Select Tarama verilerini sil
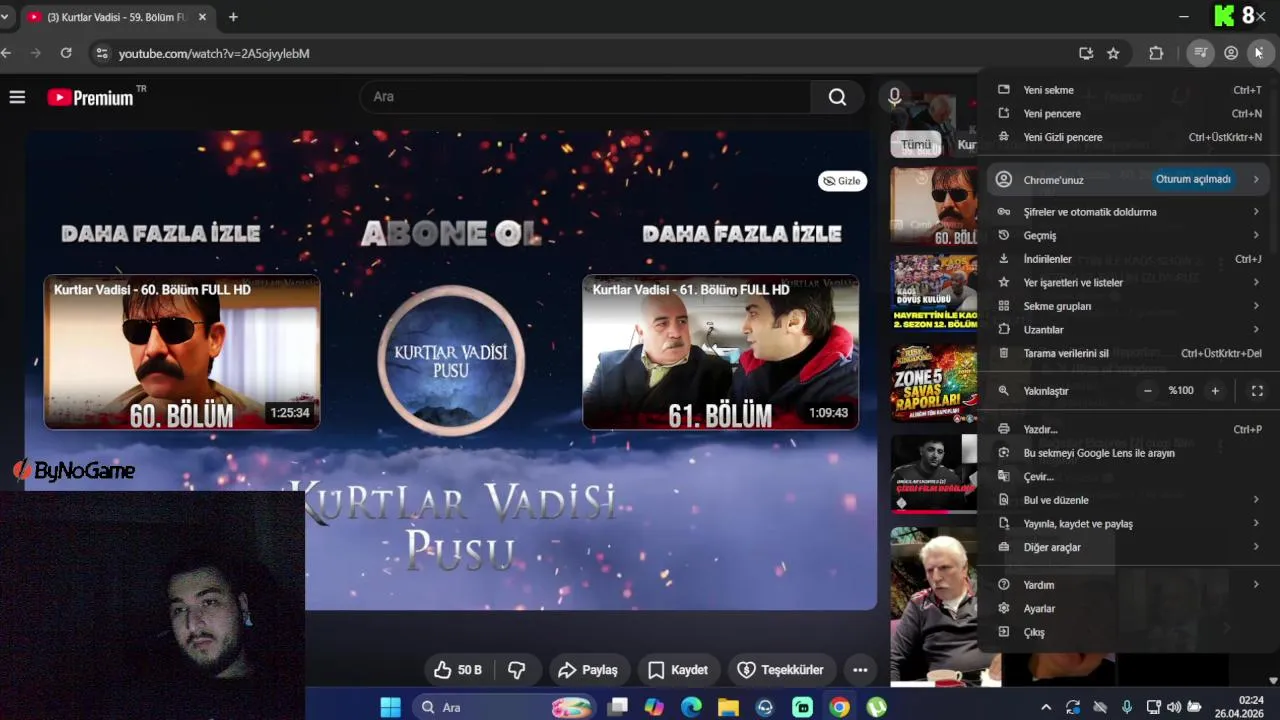Screen dimensions: 1280x720 (1128, 353)
